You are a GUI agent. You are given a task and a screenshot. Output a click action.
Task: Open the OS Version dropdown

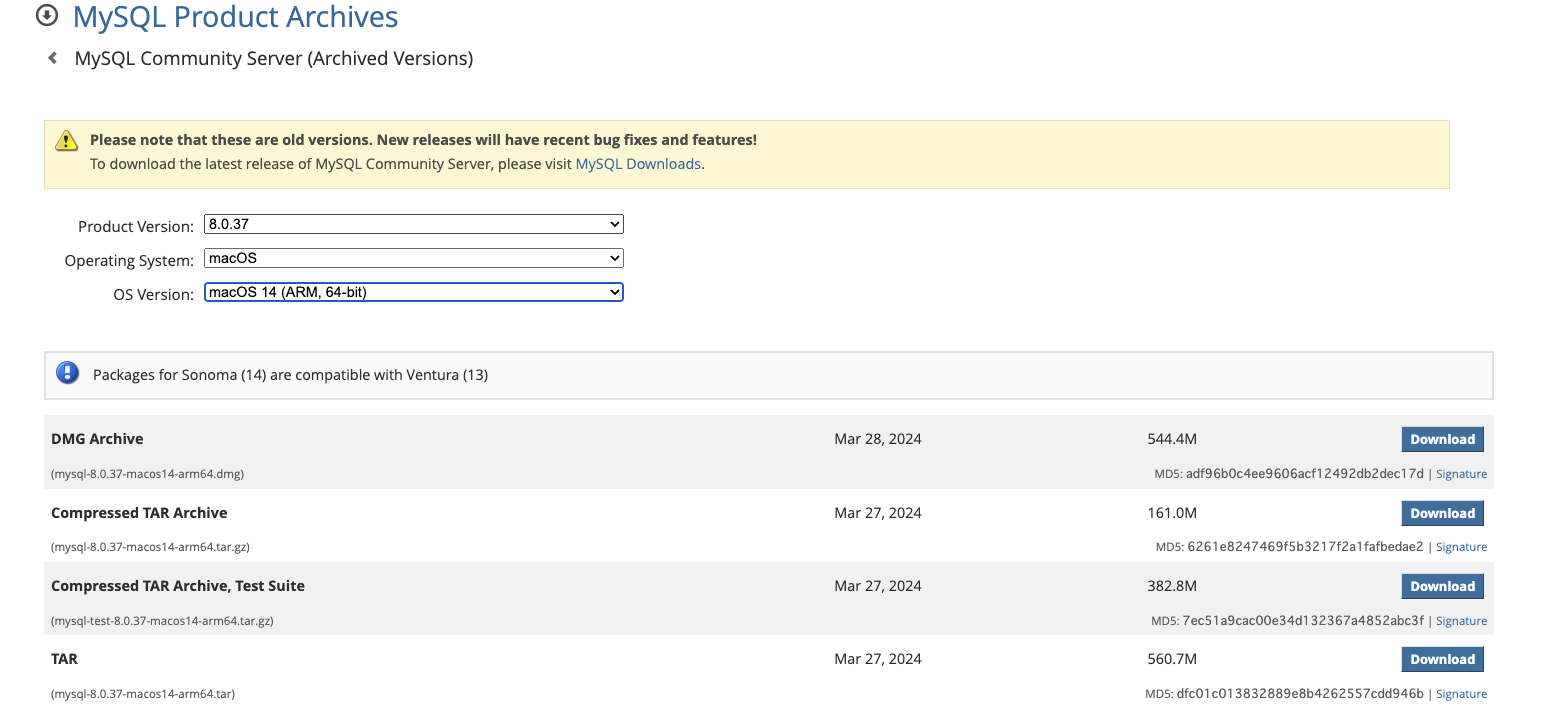coord(413,292)
